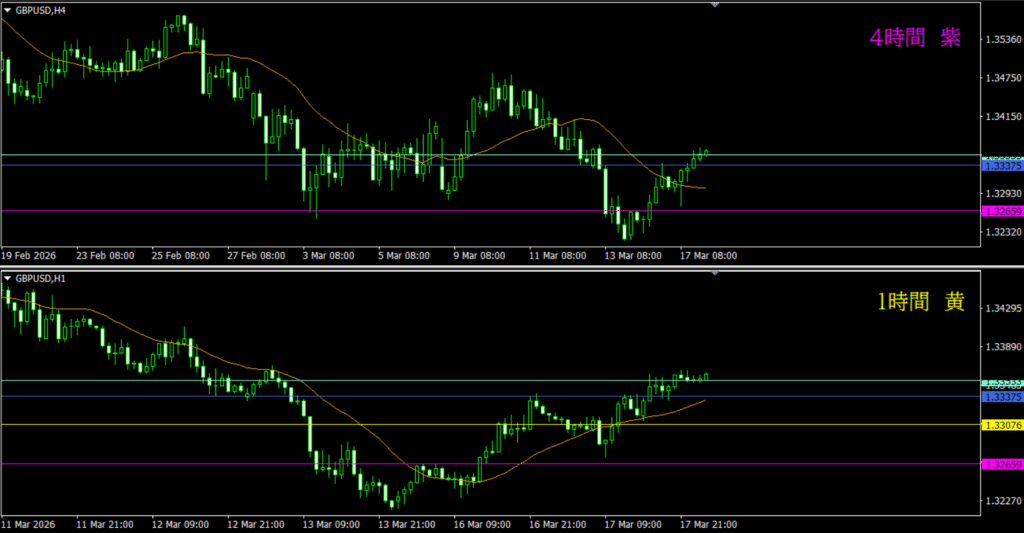Click the light green current price tag on H1

(x=1002, y=382)
